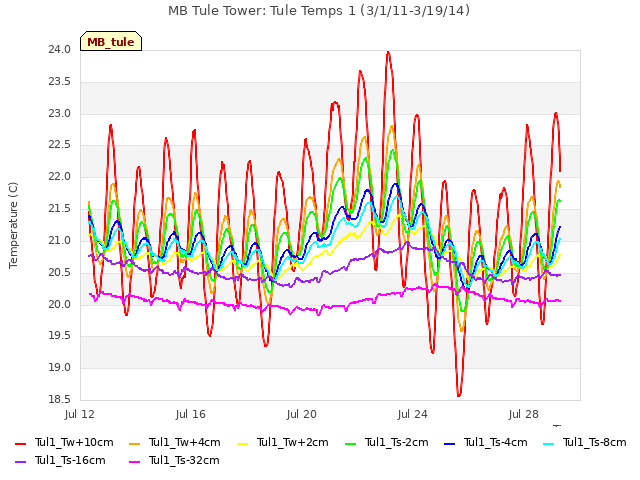
Task: Select the Tul1_Ts-16cm legend label
Action: coord(70,460)
